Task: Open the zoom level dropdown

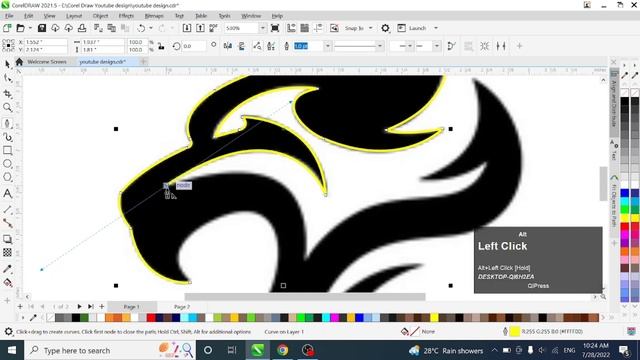Action: tap(262, 28)
